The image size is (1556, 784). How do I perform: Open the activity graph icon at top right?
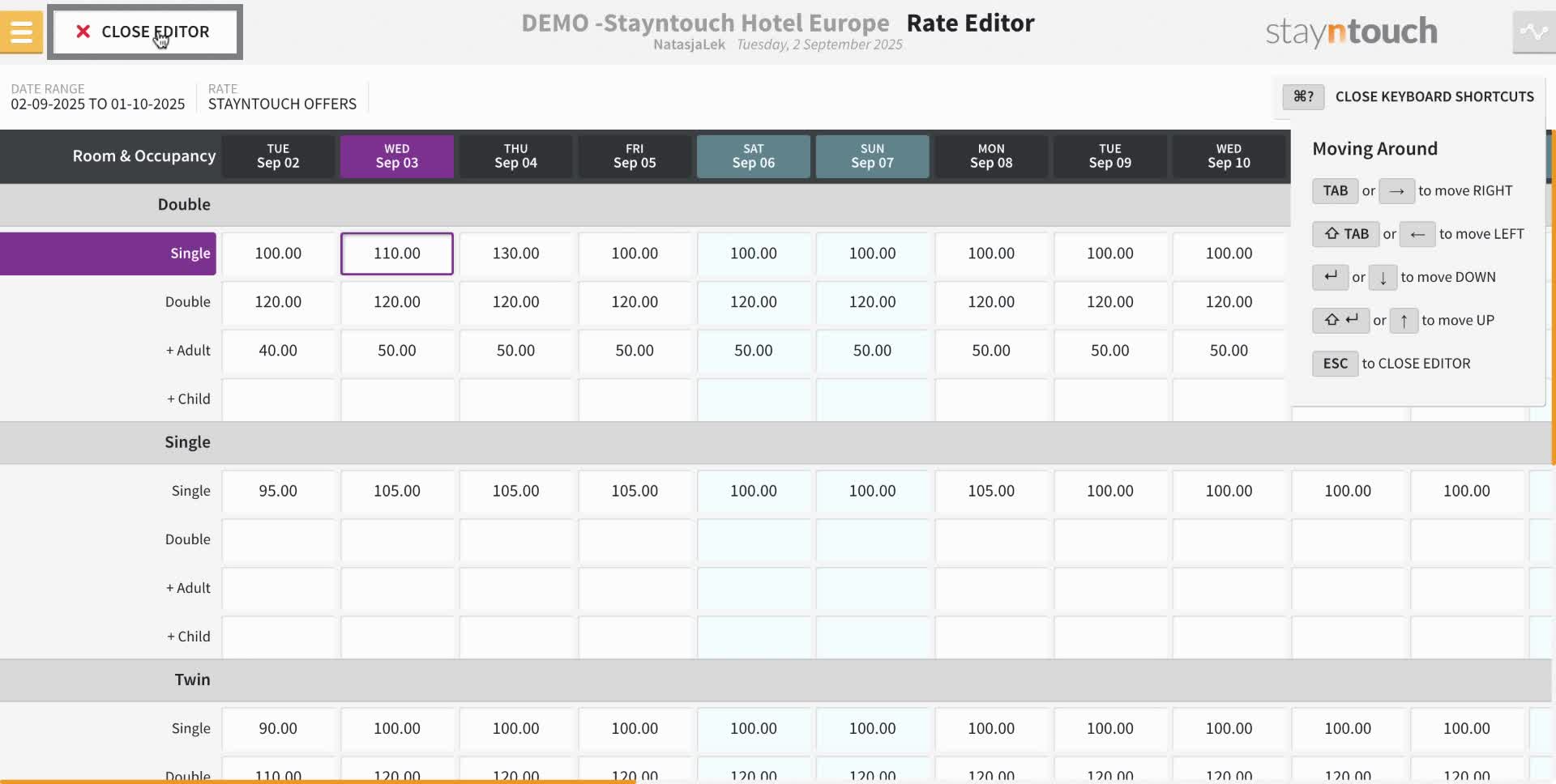pos(1533,32)
